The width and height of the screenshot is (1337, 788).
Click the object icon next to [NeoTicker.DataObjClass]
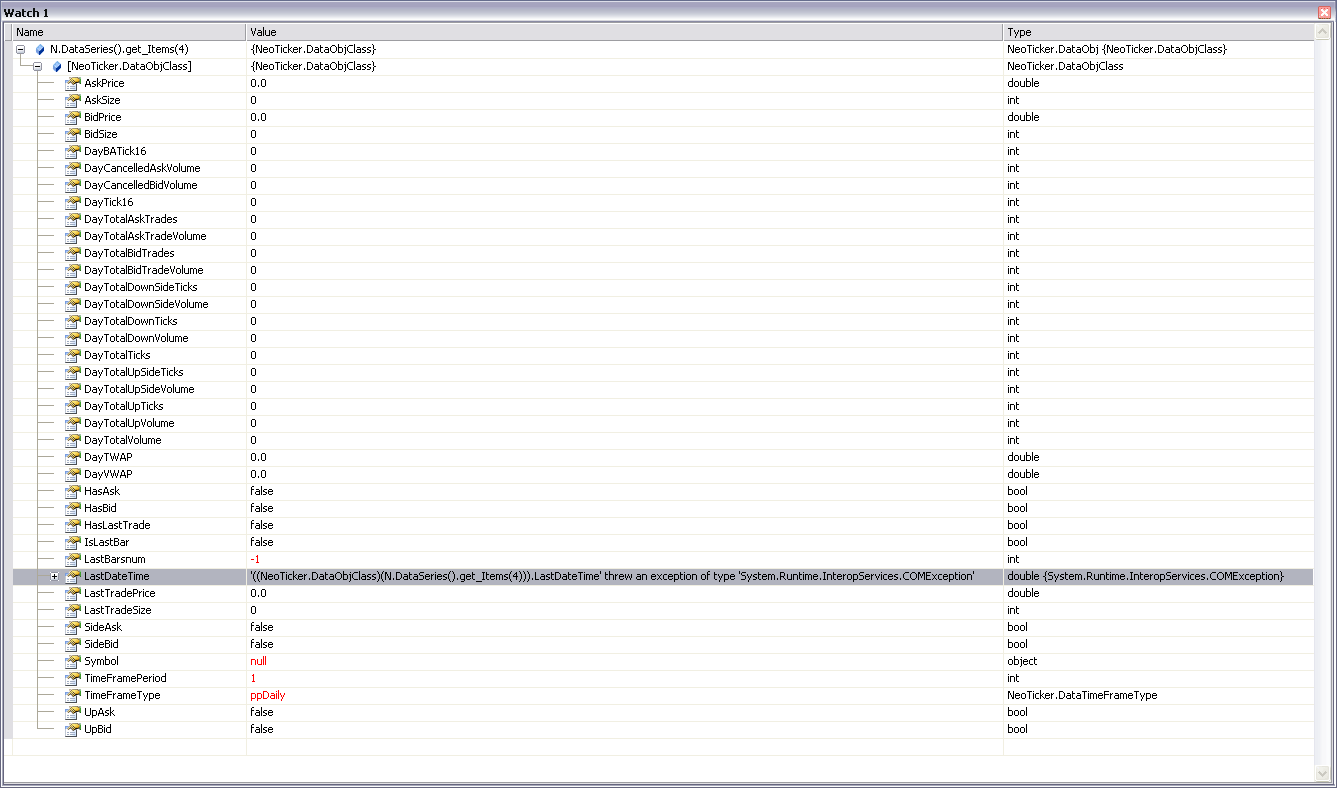56,66
